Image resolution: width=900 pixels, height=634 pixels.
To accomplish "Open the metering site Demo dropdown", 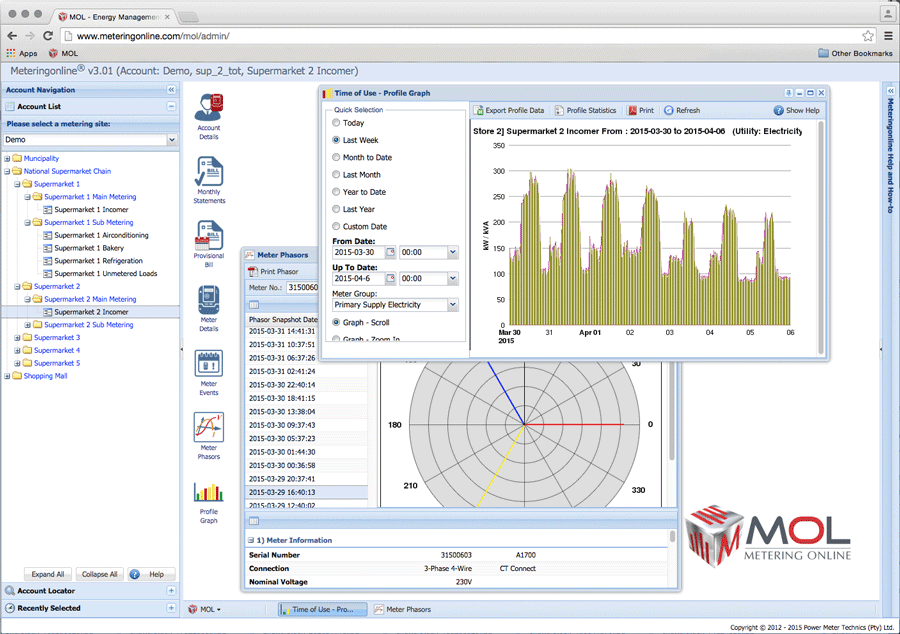I will 170,140.
